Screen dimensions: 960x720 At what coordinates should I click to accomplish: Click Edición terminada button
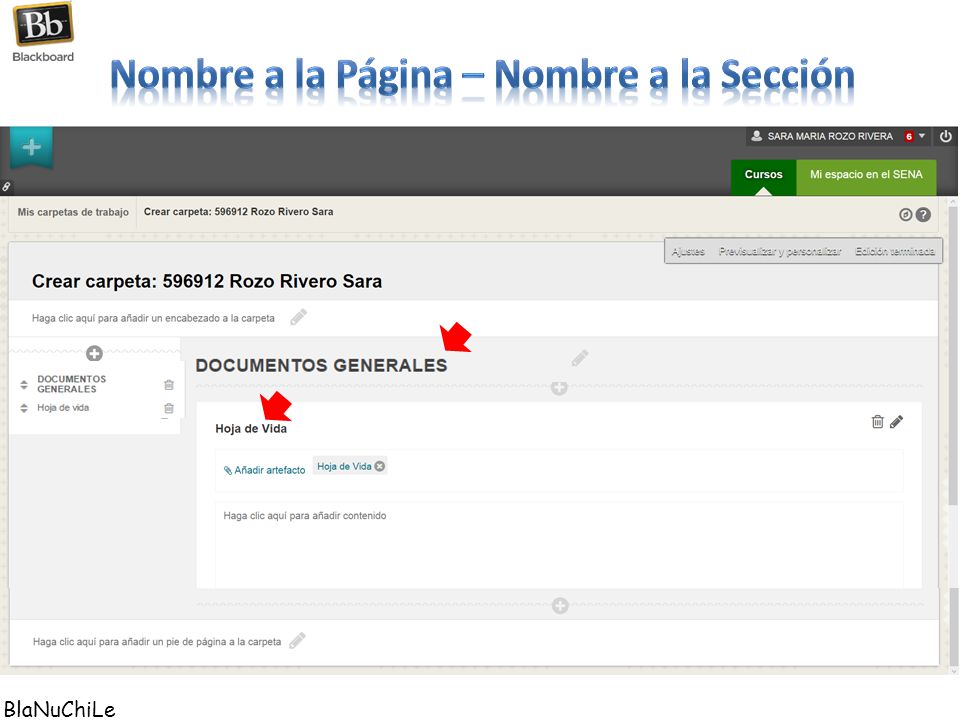[894, 252]
